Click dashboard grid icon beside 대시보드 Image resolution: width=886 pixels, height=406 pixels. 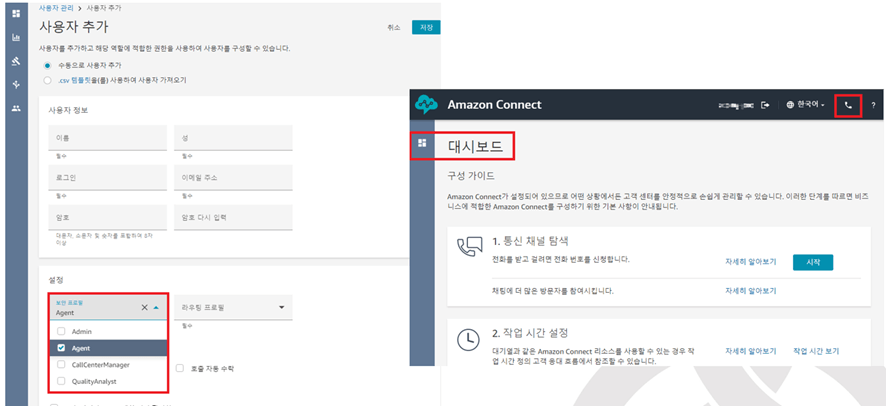point(422,143)
